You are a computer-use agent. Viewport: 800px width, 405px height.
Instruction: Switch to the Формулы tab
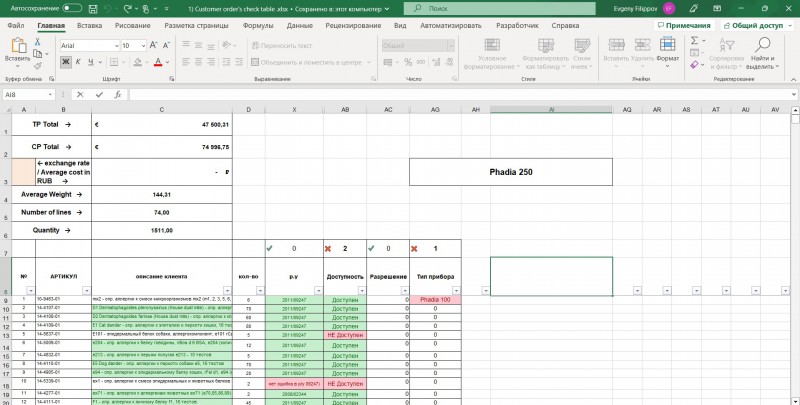tap(258, 26)
